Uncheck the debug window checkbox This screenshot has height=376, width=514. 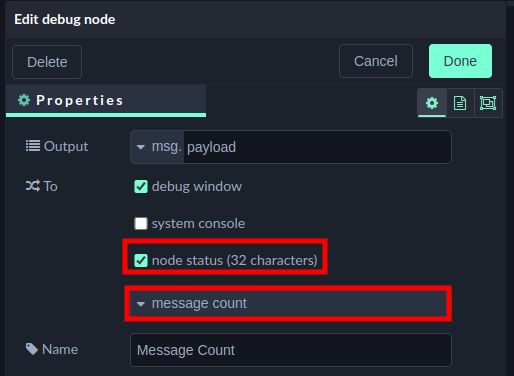pyautogui.click(x=141, y=186)
